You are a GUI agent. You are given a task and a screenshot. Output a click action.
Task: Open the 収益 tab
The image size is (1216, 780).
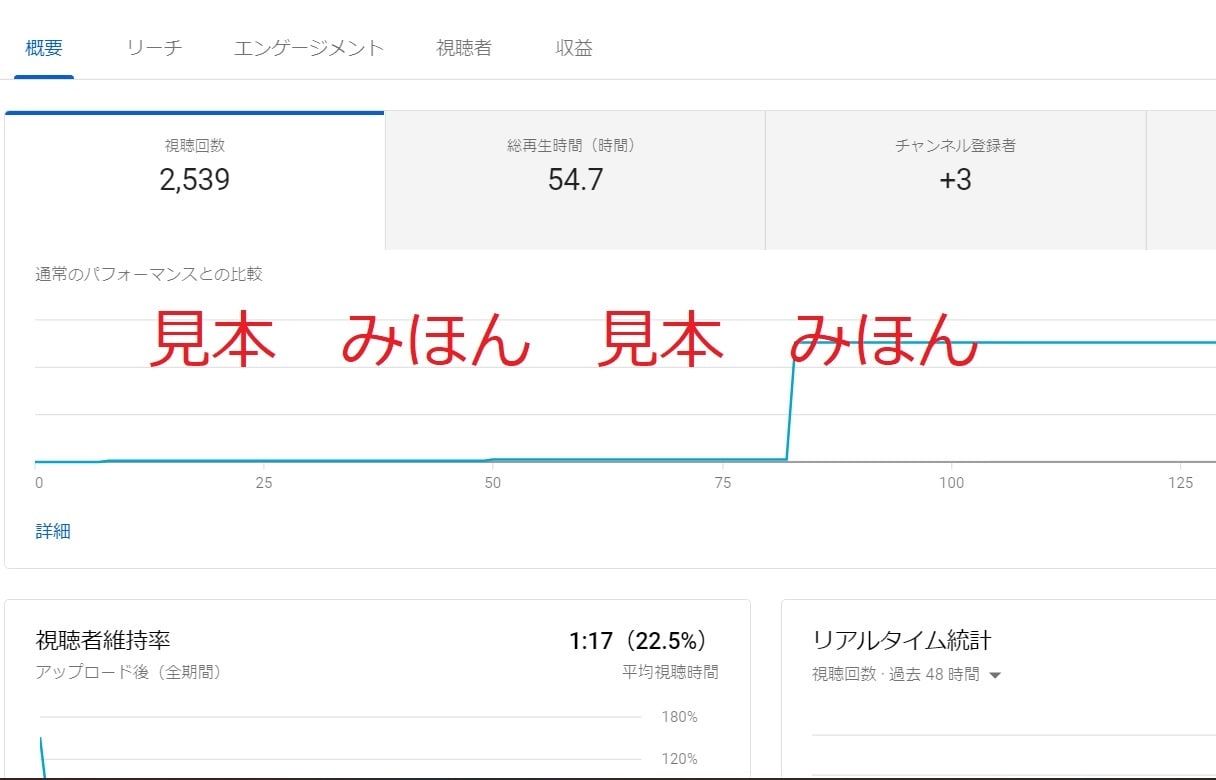pyautogui.click(x=574, y=48)
